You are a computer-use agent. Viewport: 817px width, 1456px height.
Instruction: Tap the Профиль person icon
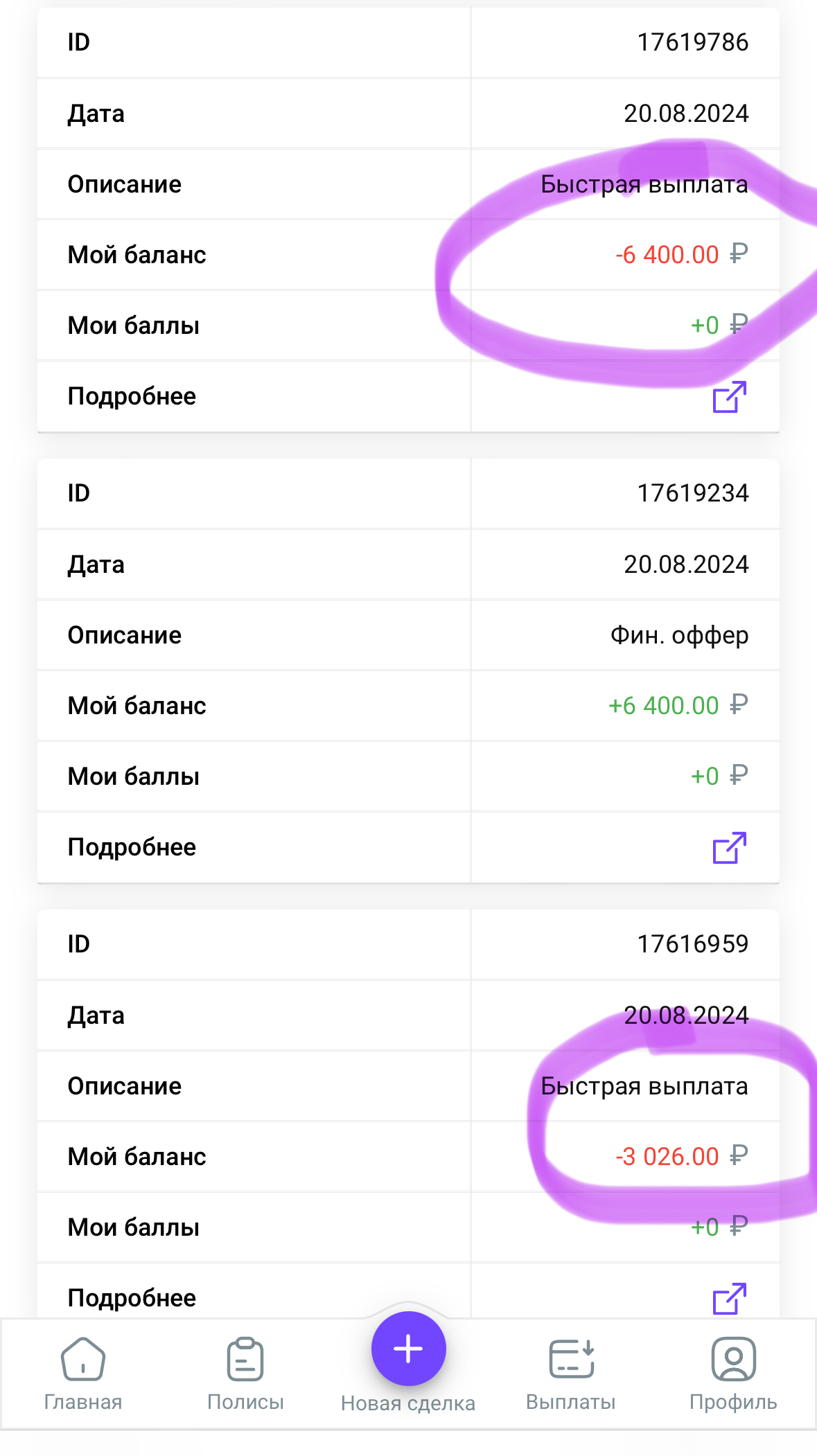click(x=733, y=1359)
